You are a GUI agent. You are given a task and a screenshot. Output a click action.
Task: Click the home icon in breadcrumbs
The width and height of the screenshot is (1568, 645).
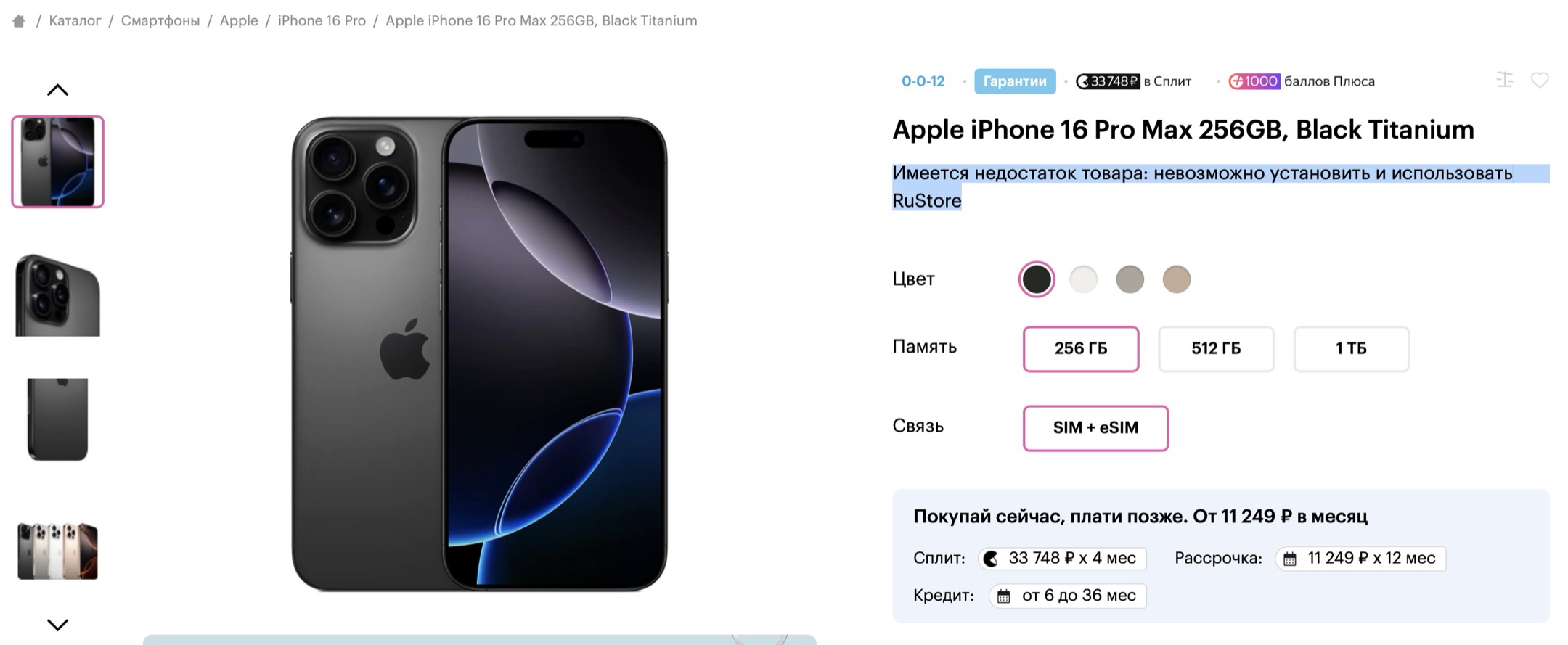click(19, 21)
